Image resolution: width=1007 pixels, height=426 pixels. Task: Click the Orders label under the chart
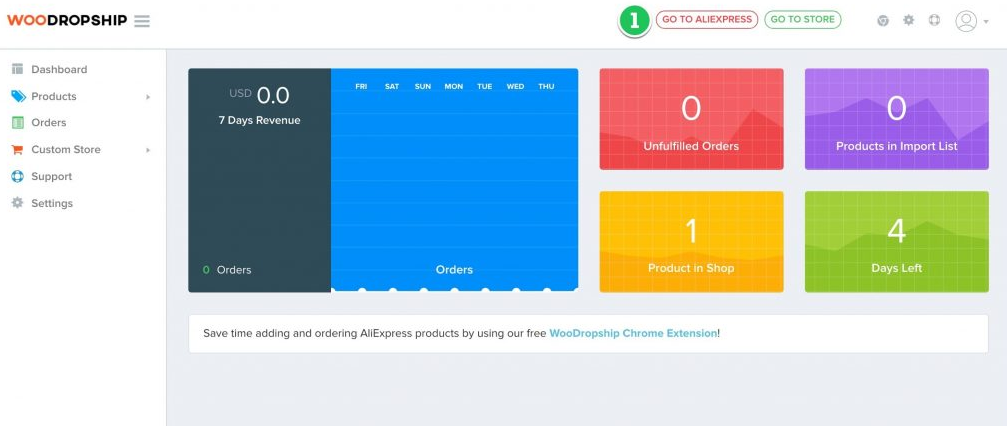point(454,270)
